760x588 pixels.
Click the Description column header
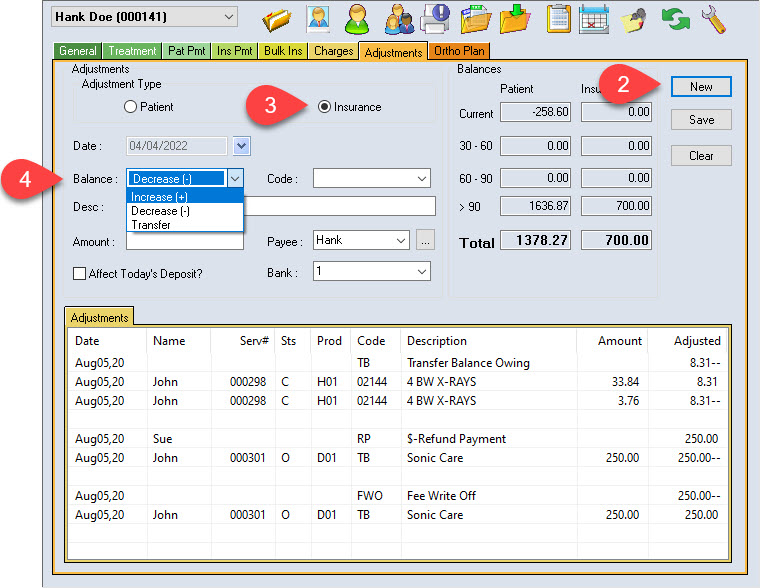pyautogui.click(x=488, y=341)
